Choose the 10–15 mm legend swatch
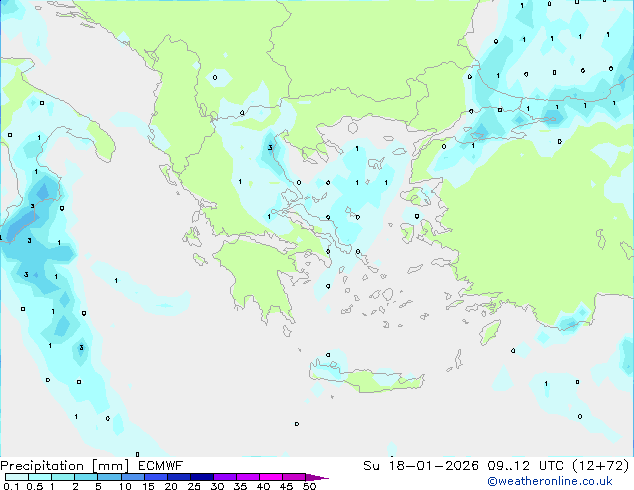This screenshot has height=490, width=634. (x=132, y=477)
